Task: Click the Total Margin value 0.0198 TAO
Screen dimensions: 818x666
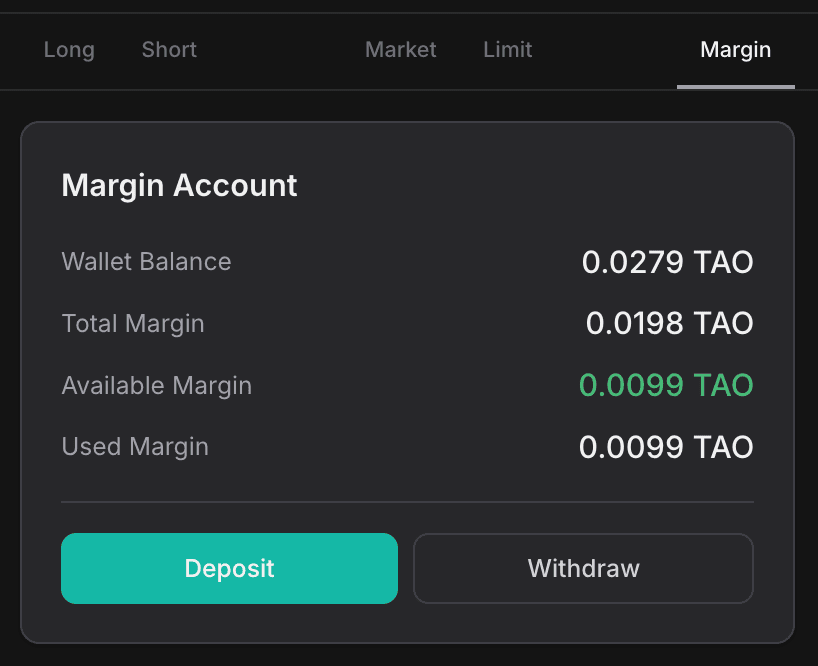Action: 669,324
